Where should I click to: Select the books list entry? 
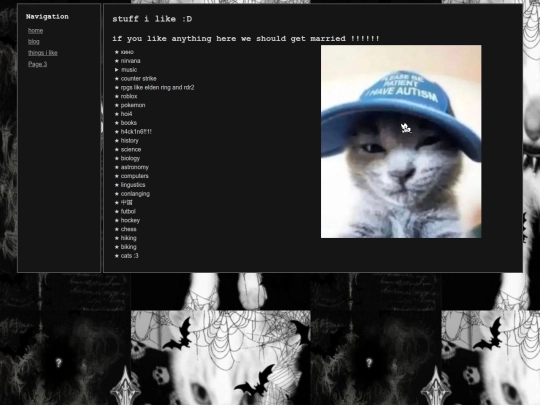(129, 123)
